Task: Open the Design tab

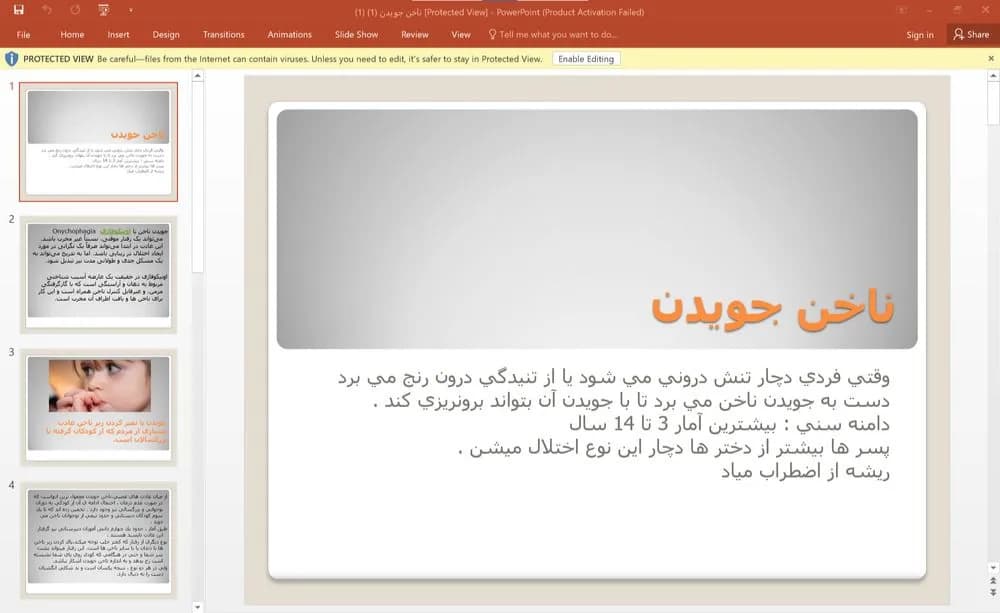Action: pos(166,34)
